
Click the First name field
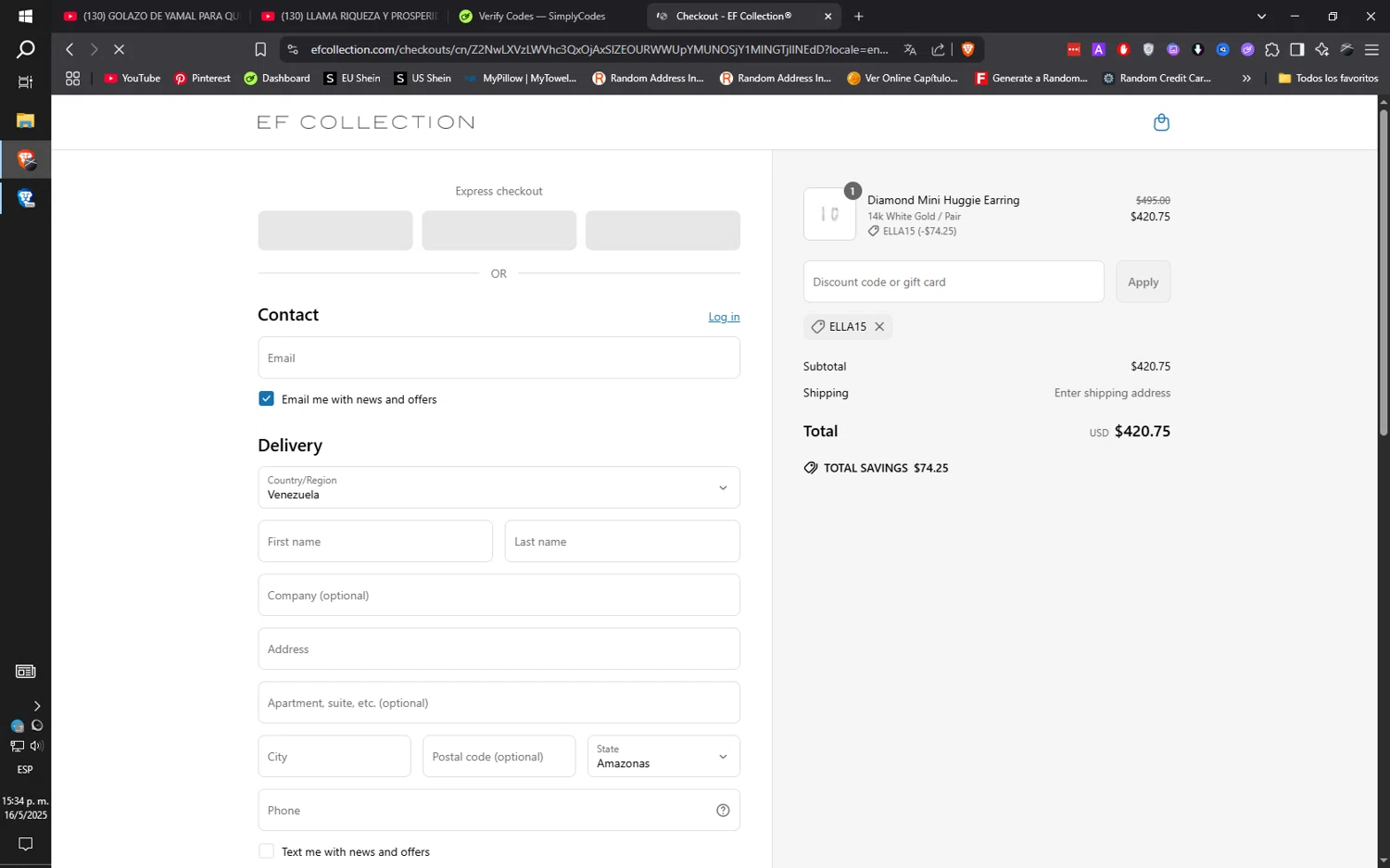coord(375,541)
